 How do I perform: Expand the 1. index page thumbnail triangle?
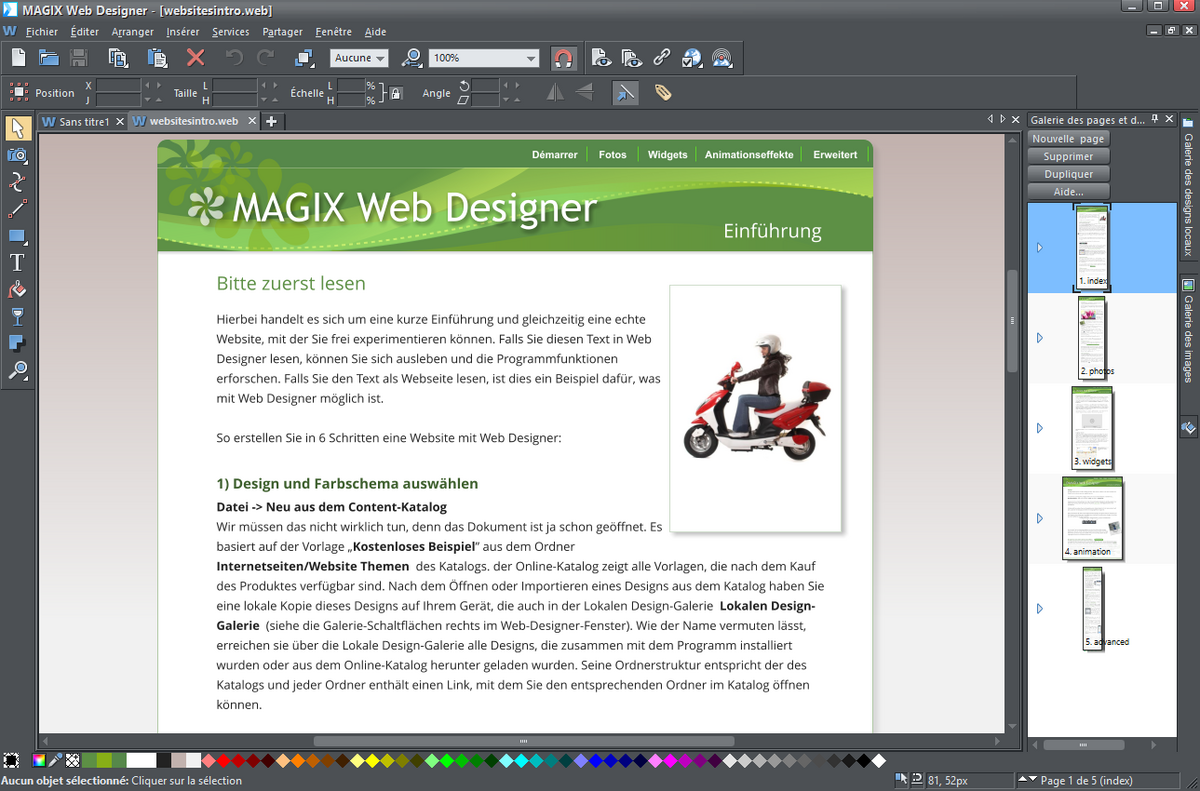pos(1040,248)
